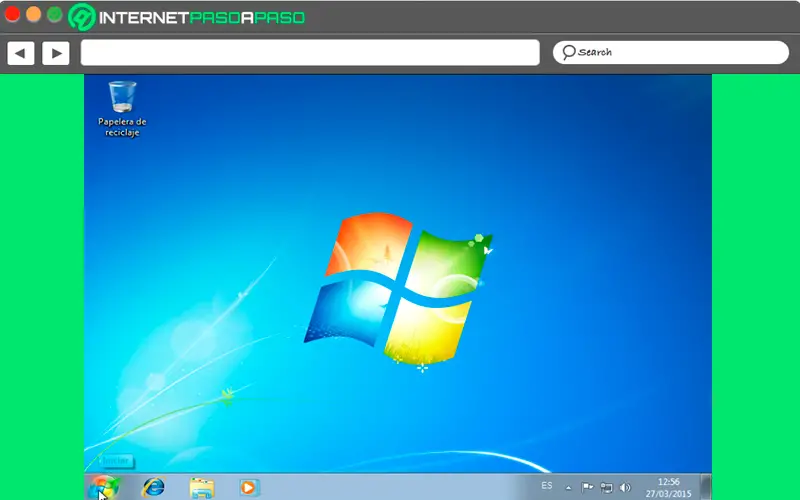Image resolution: width=800 pixels, height=500 pixels.
Task: Open the clock showing 12:56
Action: point(668,488)
